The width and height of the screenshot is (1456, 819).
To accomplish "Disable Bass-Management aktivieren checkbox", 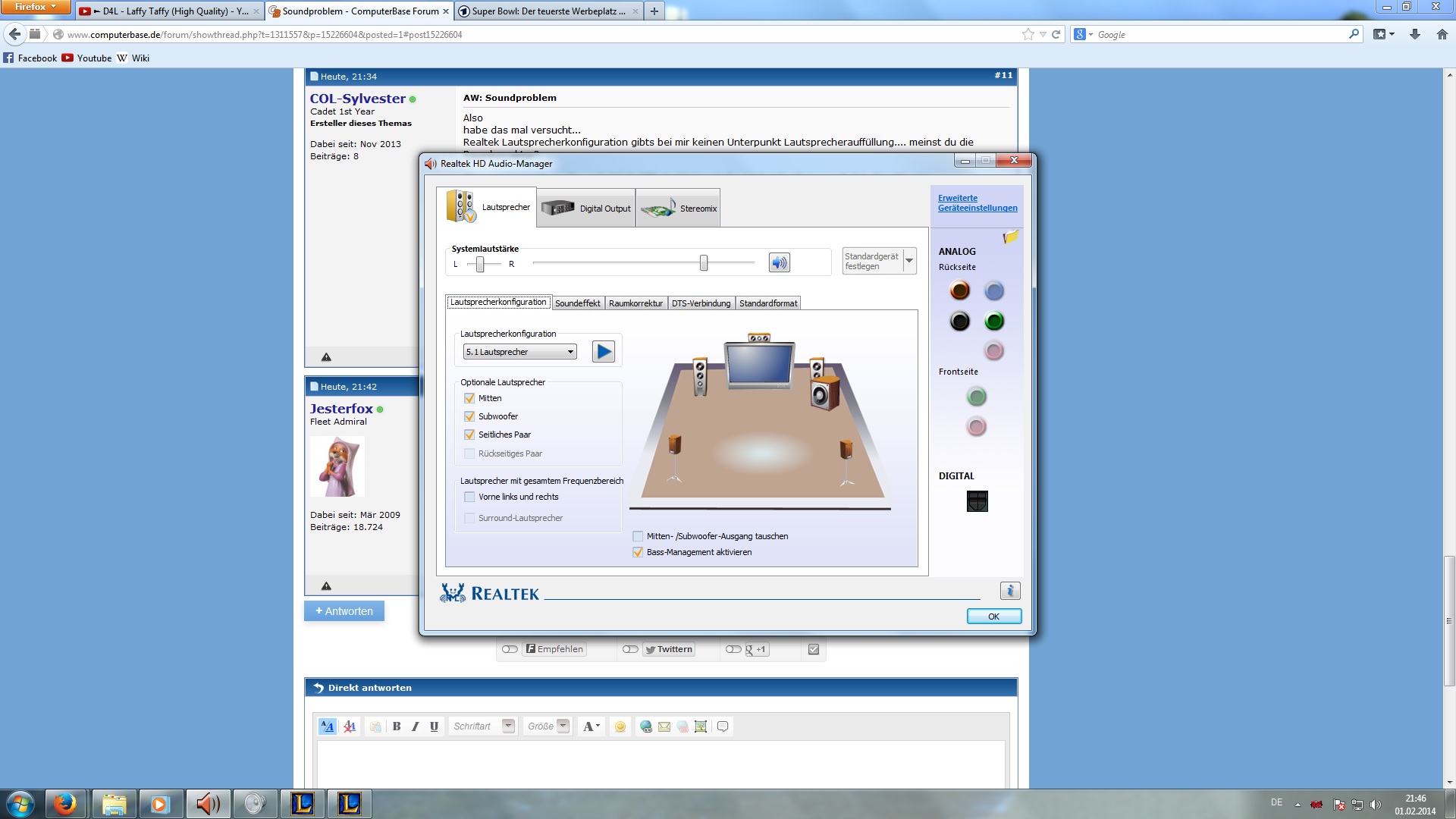I will click(638, 552).
